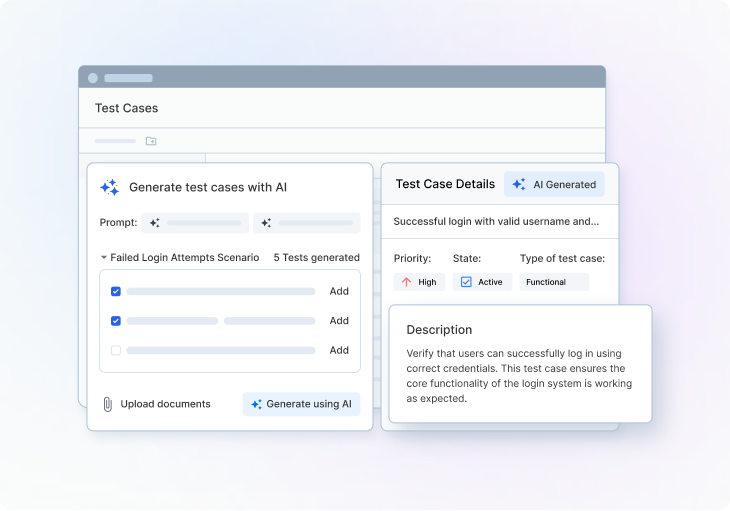The height and width of the screenshot is (511, 730).
Task: Click the first prompt suggestion sparkle chip
Action: click(193, 223)
